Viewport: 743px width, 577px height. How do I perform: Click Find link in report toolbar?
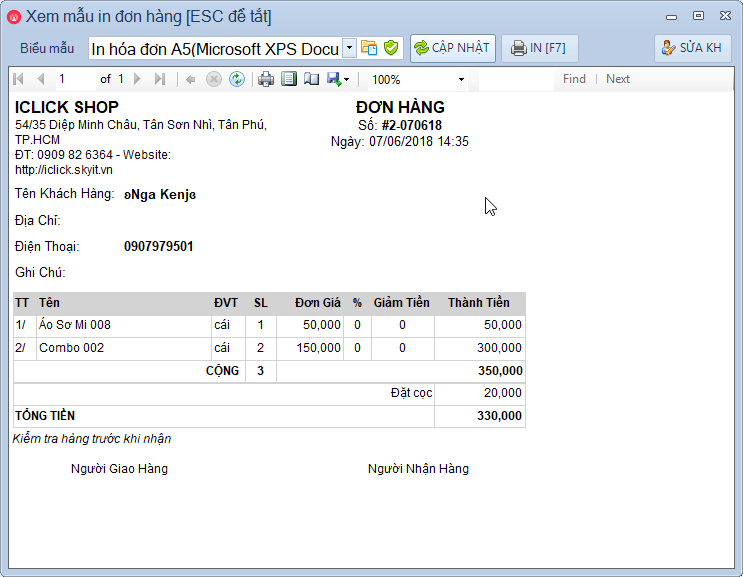coord(574,79)
